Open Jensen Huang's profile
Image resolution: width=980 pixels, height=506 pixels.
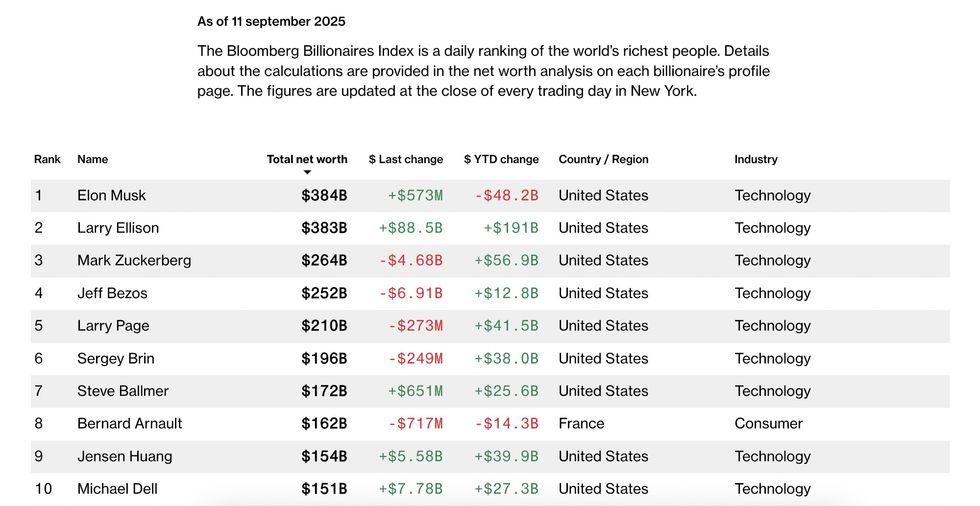click(124, 456)
